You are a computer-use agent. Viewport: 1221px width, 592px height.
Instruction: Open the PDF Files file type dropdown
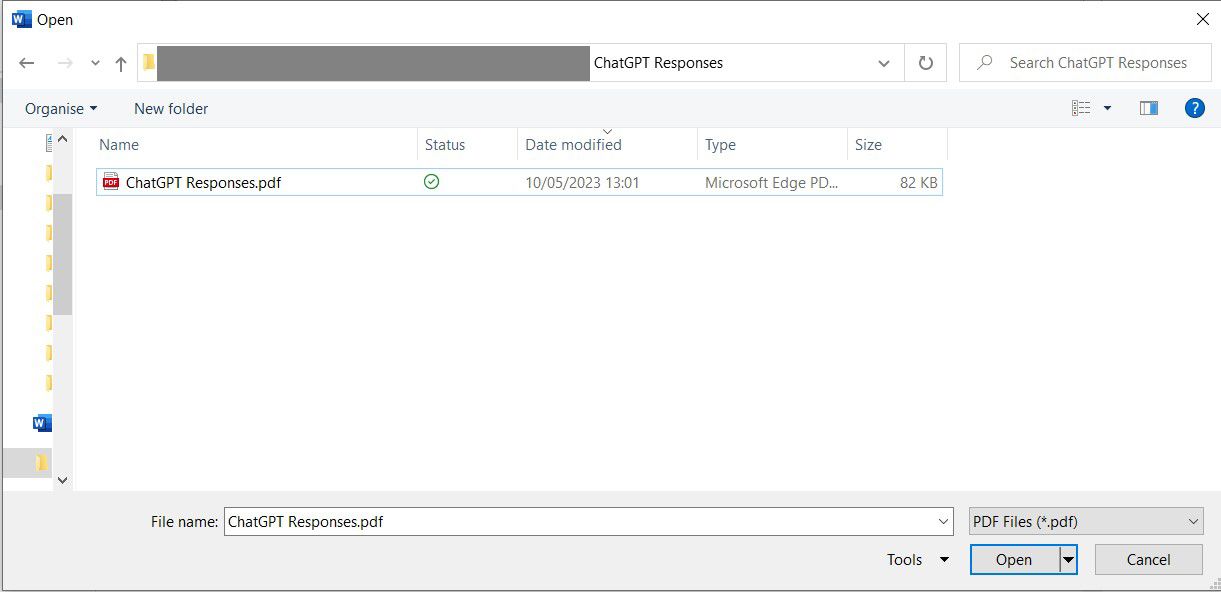click(1086, 521)
